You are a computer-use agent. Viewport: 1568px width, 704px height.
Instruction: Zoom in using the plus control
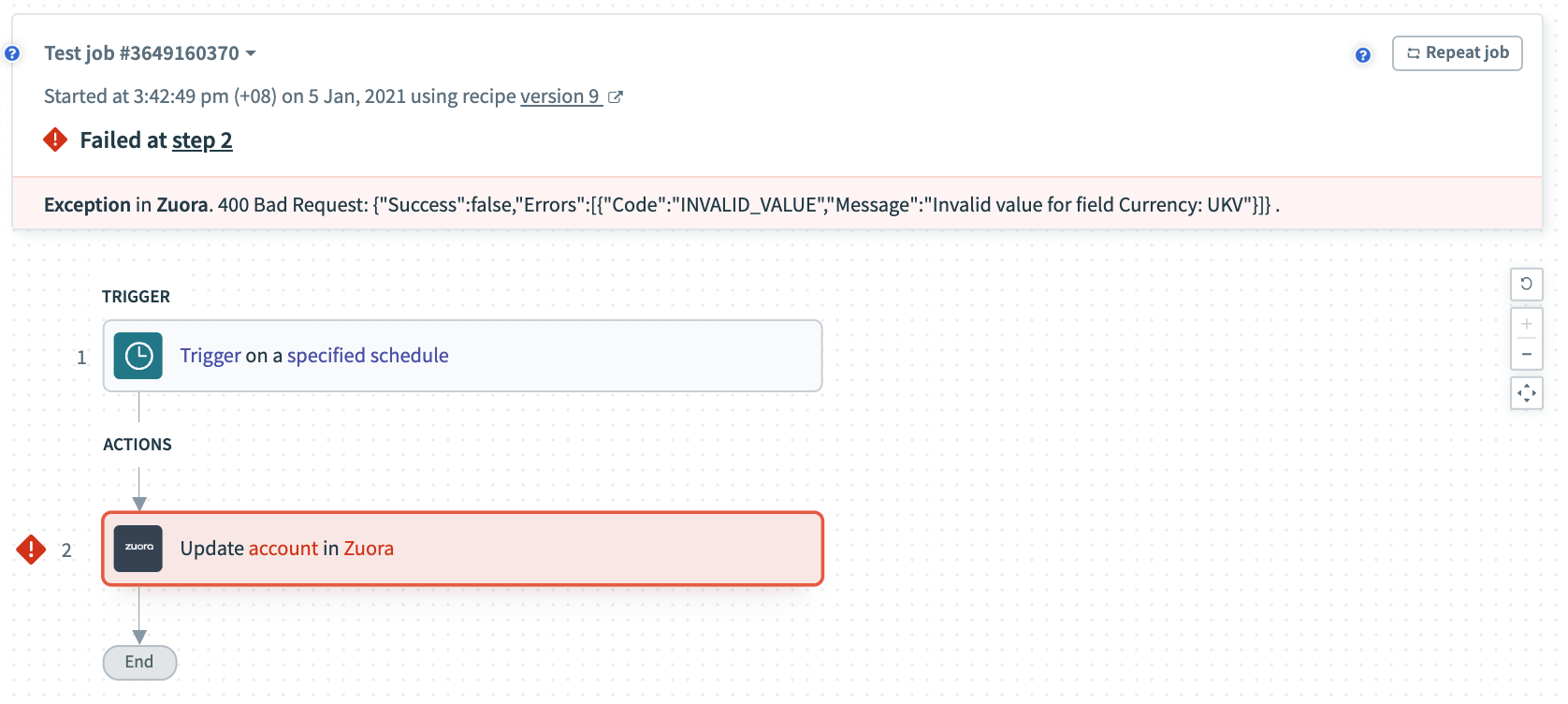[1527, 324]
